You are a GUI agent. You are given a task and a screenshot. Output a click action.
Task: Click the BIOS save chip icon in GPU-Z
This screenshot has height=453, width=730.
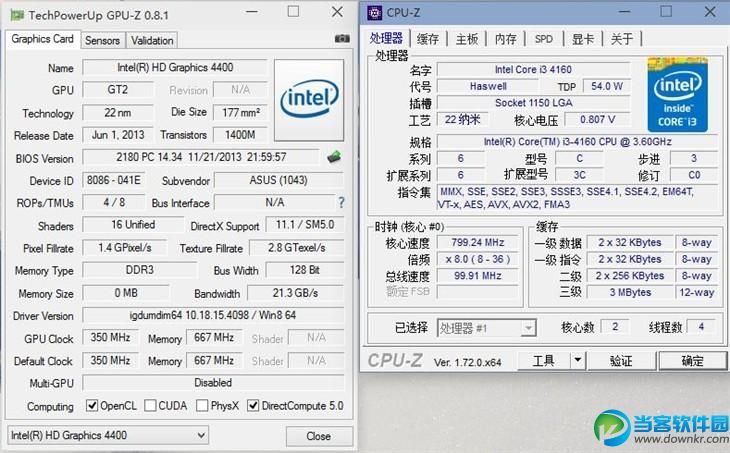(334, 157)
